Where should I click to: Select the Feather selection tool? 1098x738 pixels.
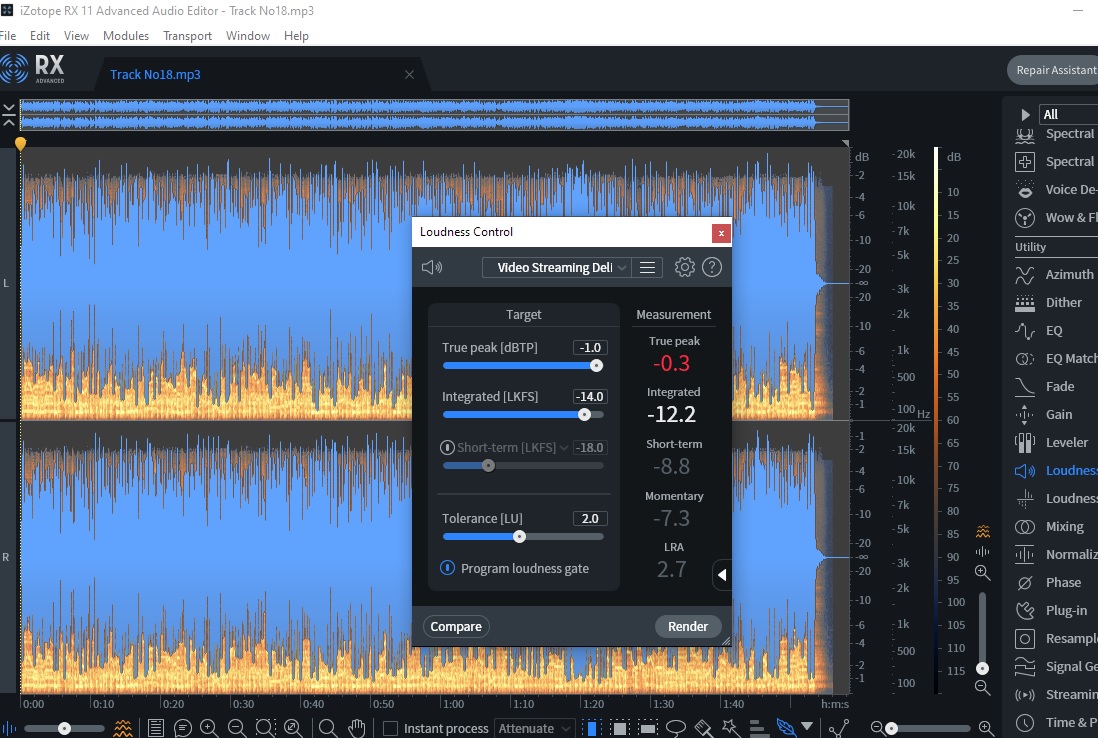(x=786, y=728)
